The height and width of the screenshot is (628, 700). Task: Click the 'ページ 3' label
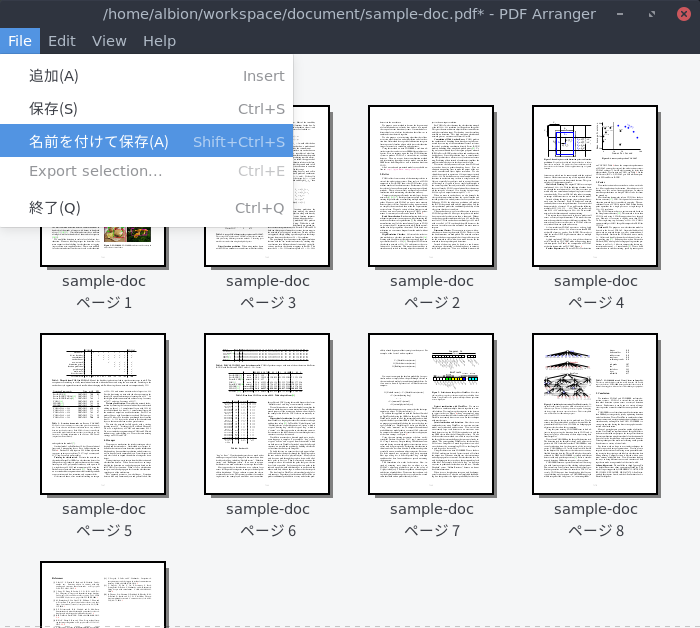point(268,303)
